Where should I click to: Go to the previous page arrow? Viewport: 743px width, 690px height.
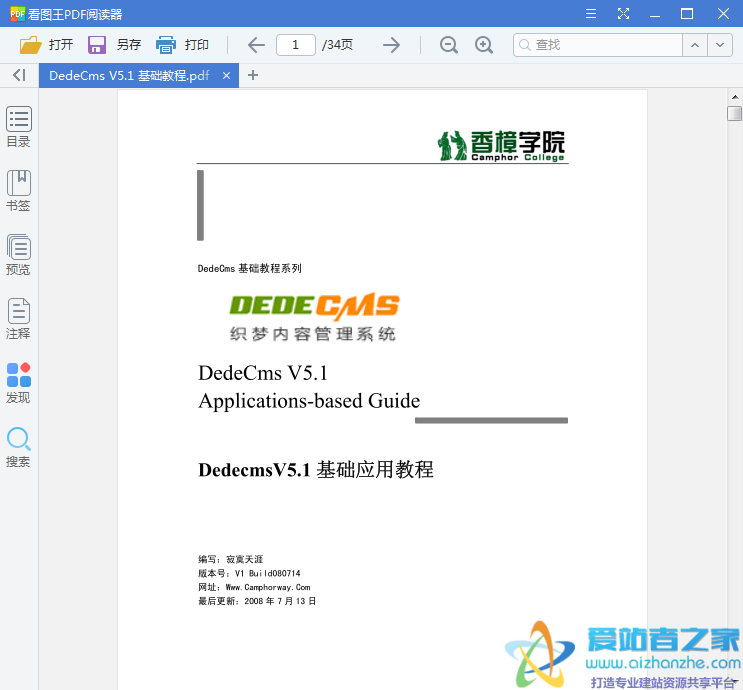[256, 45]
